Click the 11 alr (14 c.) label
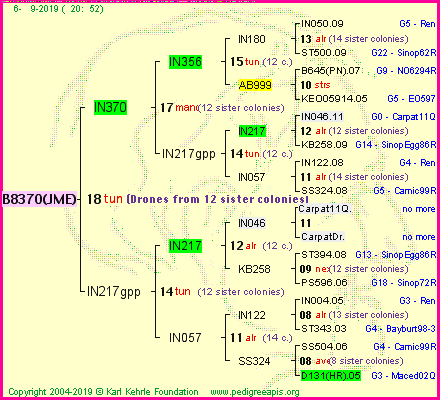Viewport: 440px width, 400px height. pyautogui.click(x=261, y=338)
